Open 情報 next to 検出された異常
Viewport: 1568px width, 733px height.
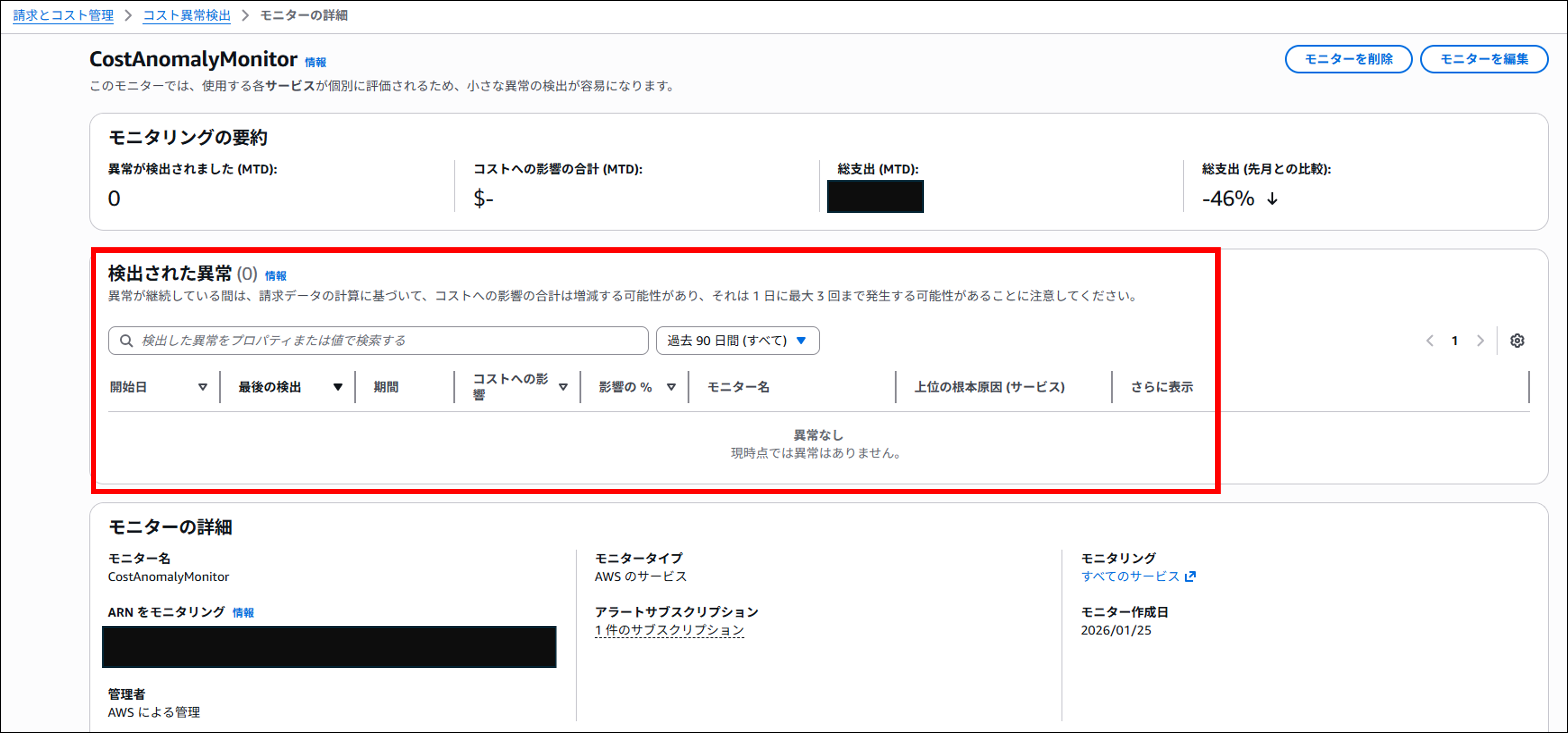point(276,276)
